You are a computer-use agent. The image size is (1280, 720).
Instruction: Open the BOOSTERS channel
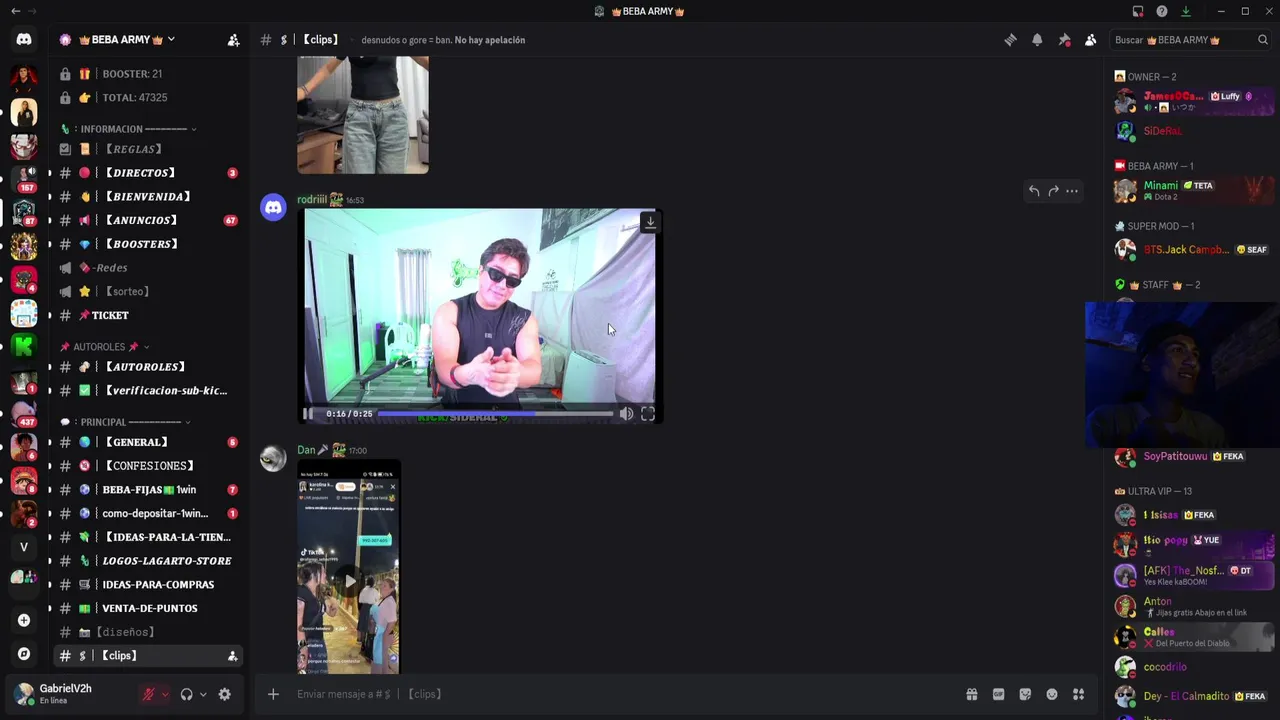point(147,244)
